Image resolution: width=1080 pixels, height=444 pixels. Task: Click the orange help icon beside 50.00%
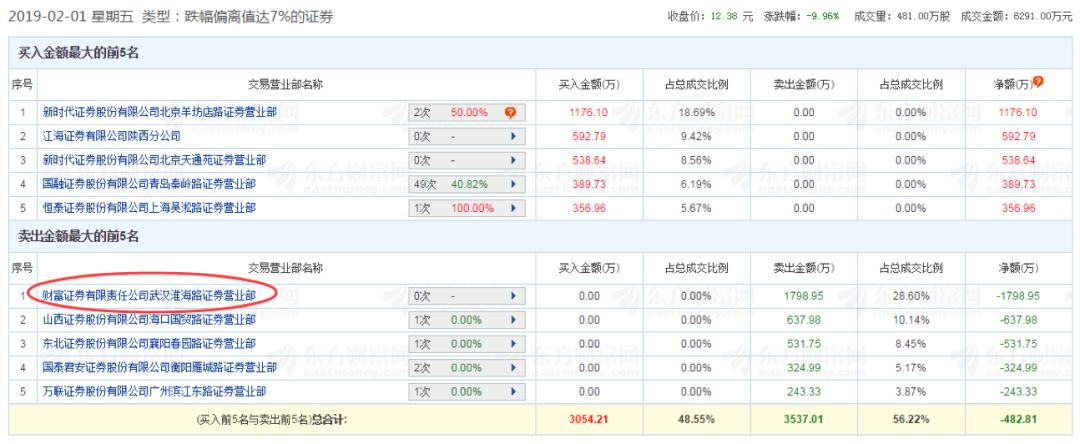click(510, 112)
